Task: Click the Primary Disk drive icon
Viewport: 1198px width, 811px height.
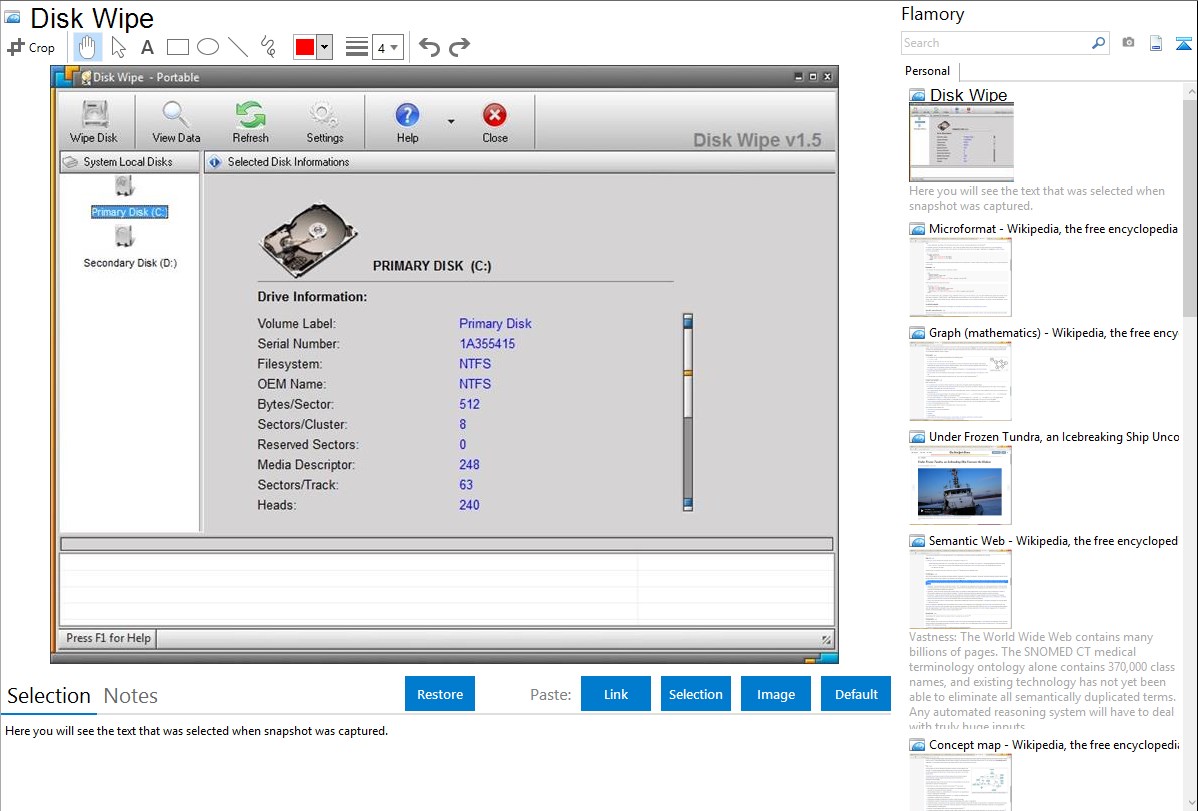Action: [x=125, y=186]
